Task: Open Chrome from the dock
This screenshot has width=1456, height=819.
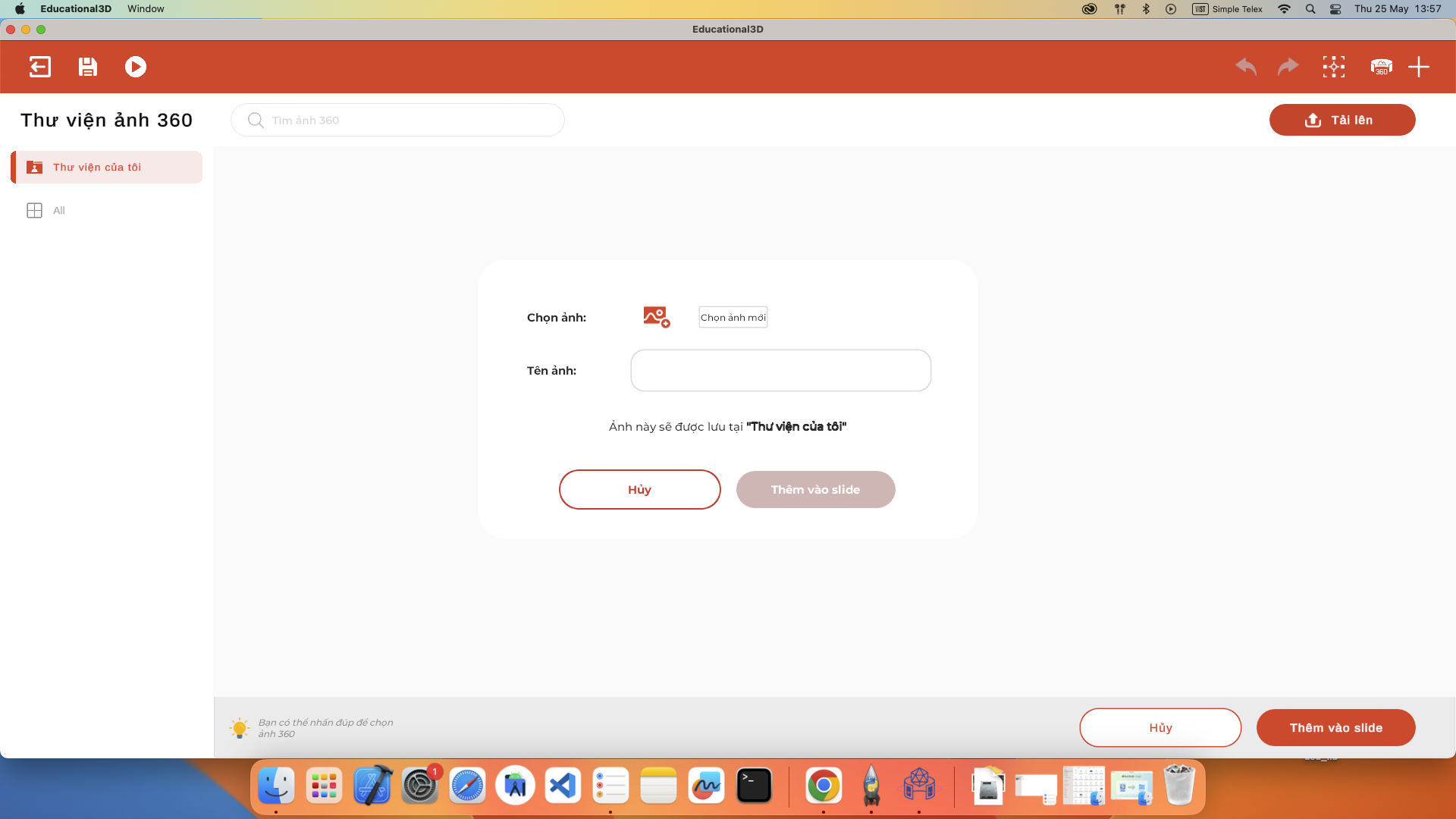Action: pos(824,786)
